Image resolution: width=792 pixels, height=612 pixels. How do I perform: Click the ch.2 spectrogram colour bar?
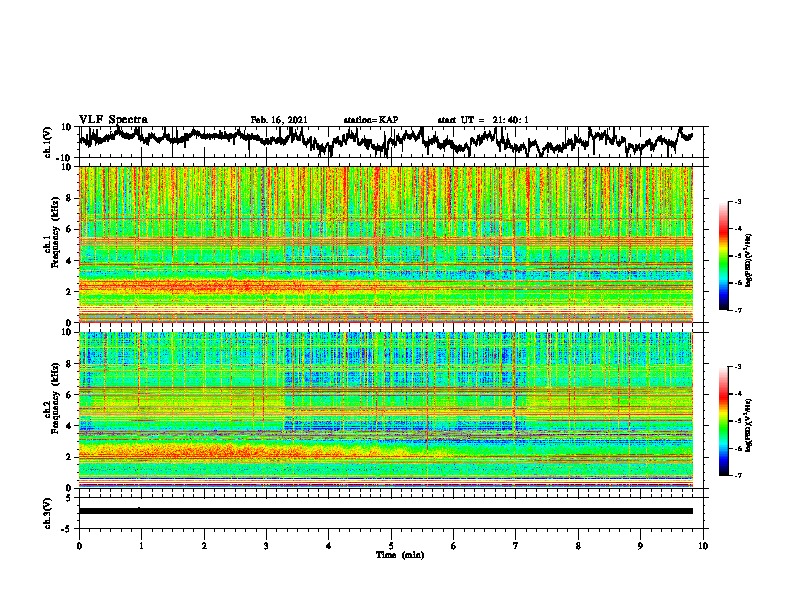tap(723, 421)
